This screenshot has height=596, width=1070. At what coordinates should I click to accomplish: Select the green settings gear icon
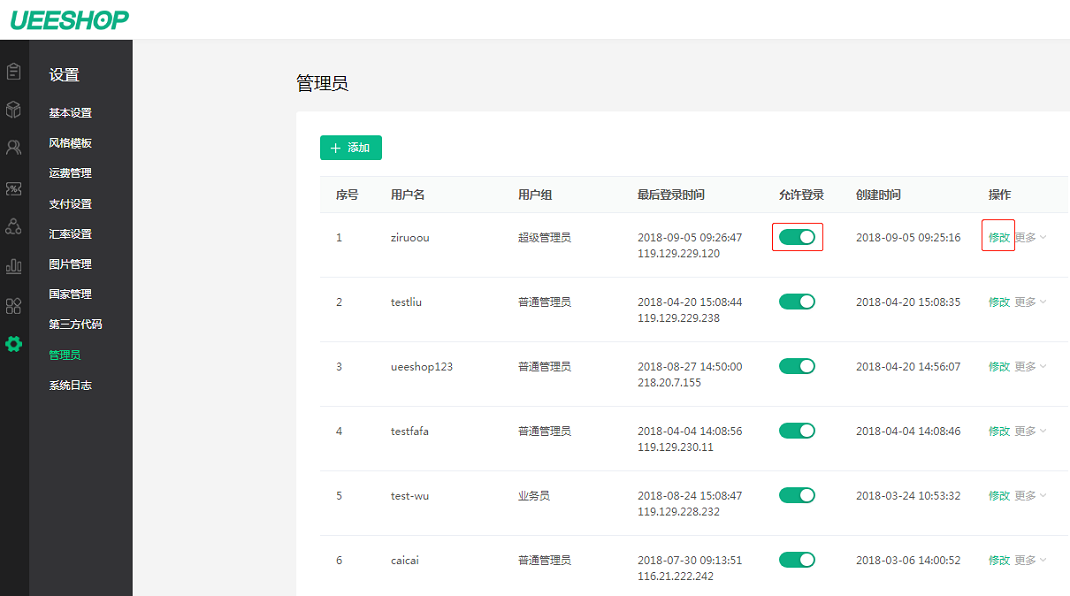[14, 344]
